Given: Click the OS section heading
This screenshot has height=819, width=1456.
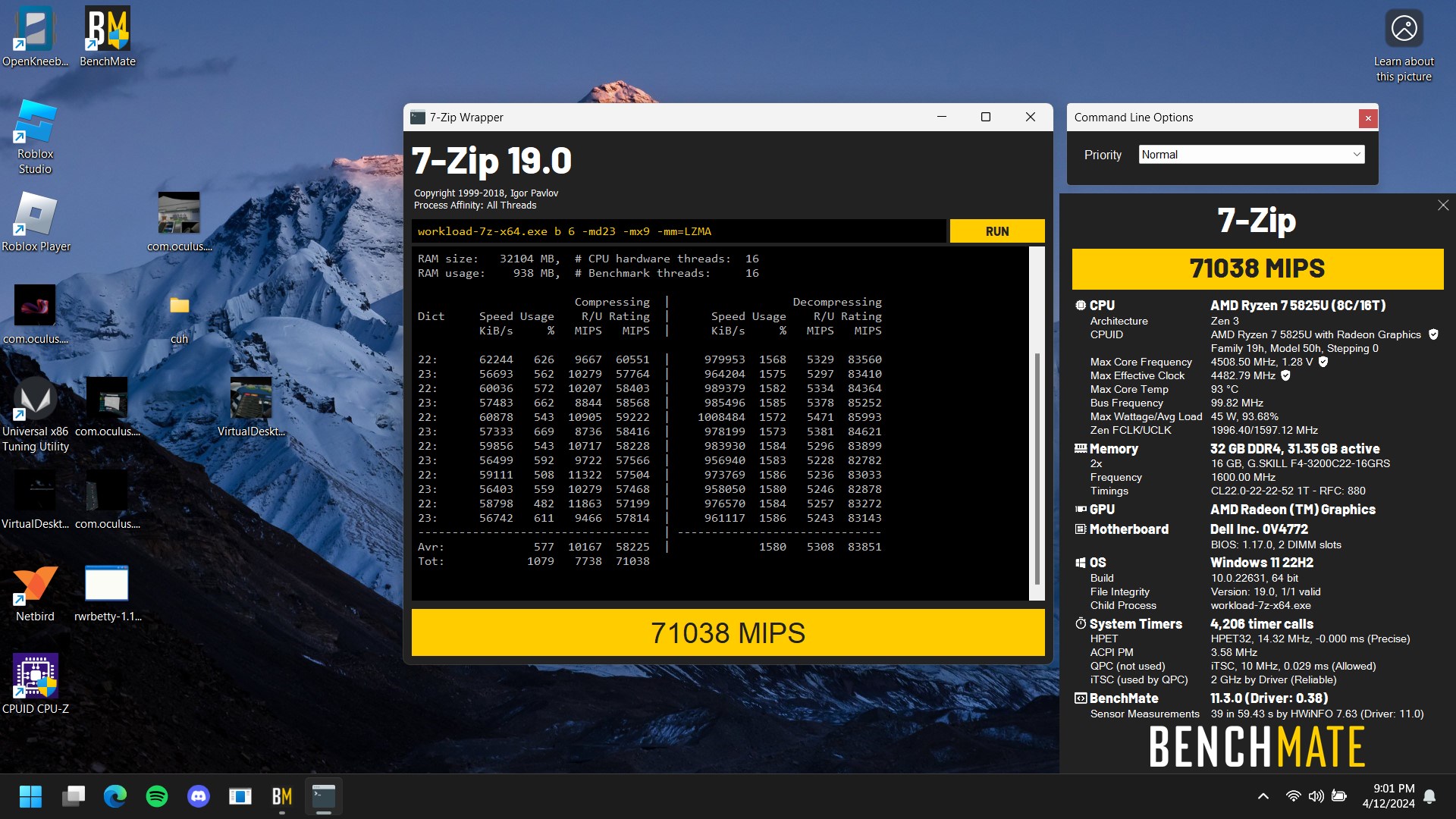Looking at the screenshot, I should [1097, 562].
